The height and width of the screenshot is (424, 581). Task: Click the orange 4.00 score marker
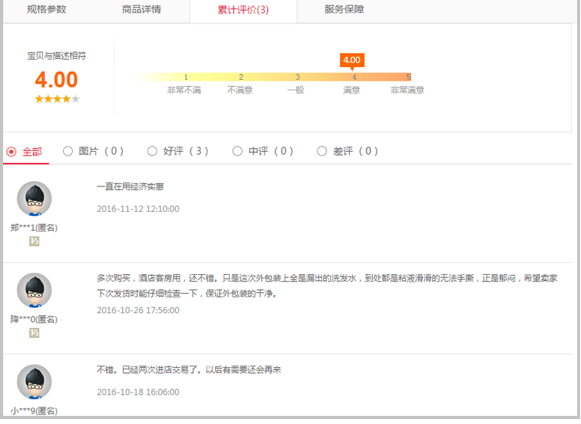pos(352,60)
